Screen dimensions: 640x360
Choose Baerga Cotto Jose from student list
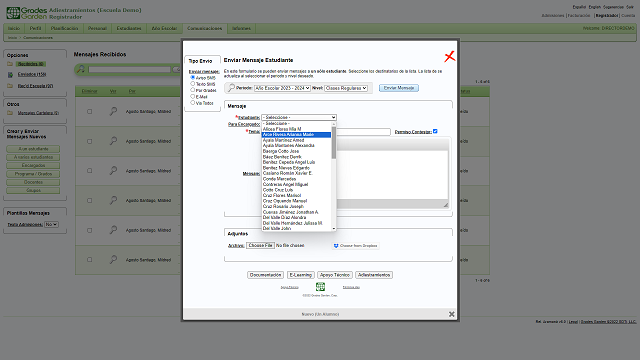coord(296,151)
